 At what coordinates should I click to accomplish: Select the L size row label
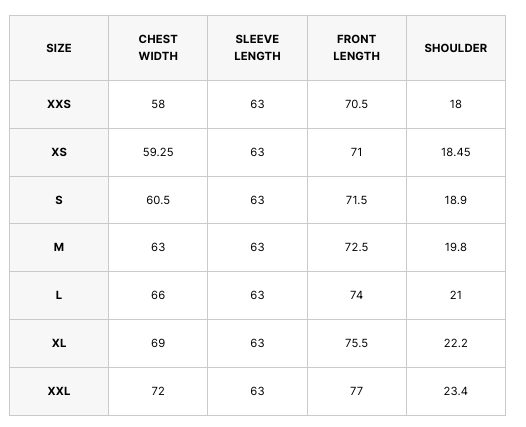tap(59, 296)
